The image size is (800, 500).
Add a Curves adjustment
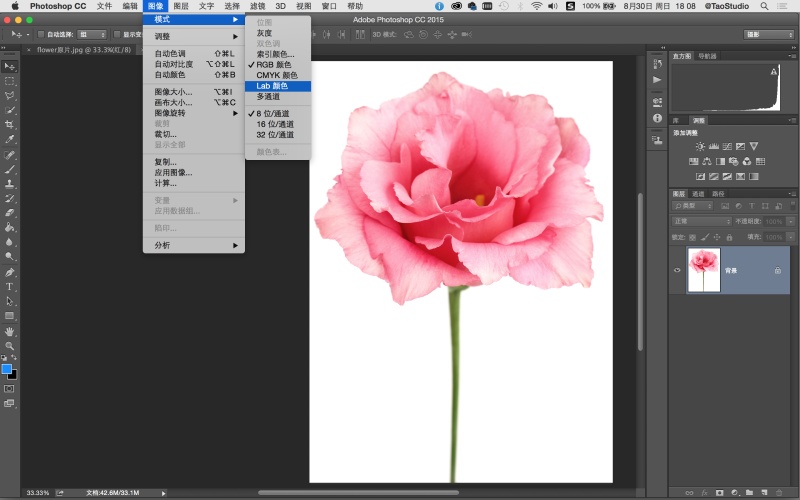(x=727, y=146)
